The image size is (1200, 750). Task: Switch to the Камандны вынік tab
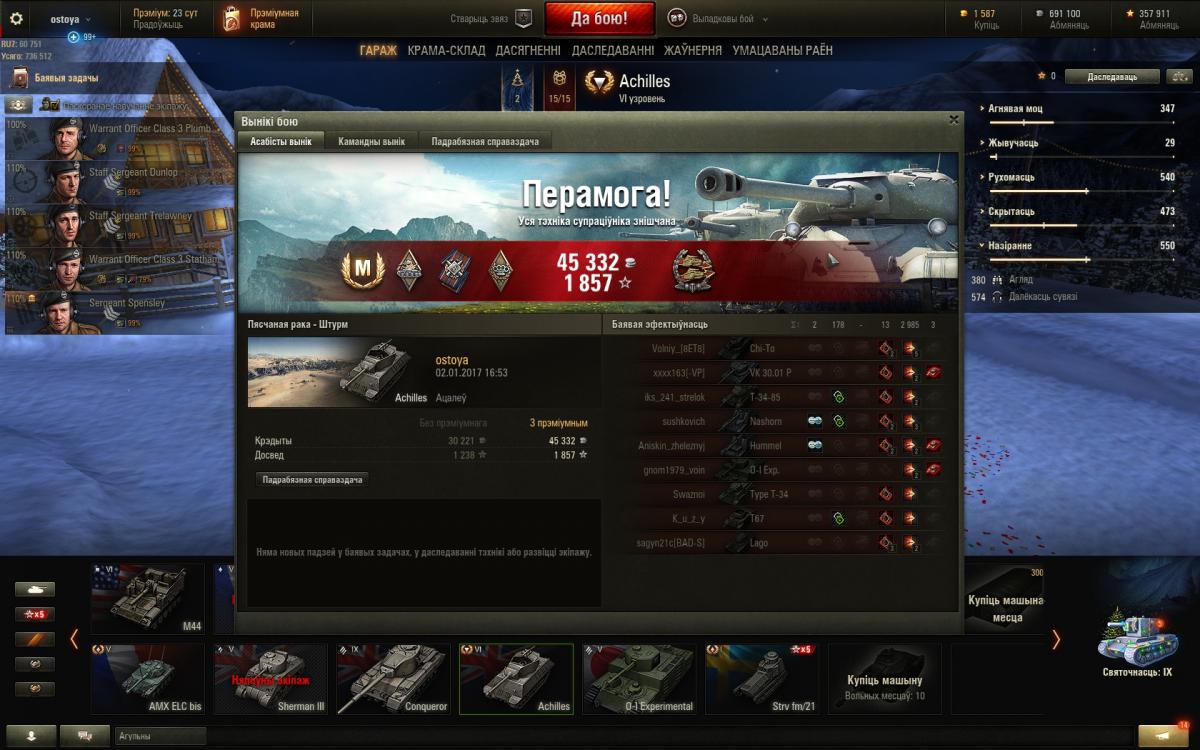(371, 142)
